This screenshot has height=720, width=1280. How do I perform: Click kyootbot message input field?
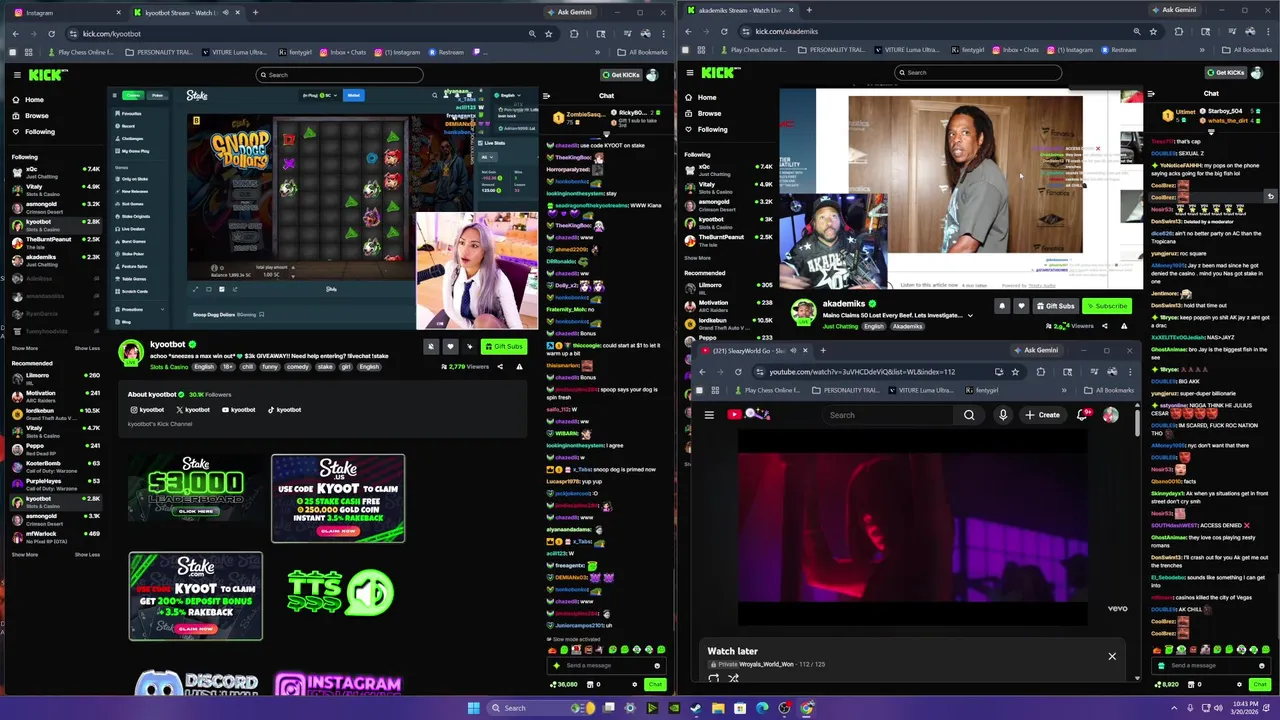click(x=605, y=666)
